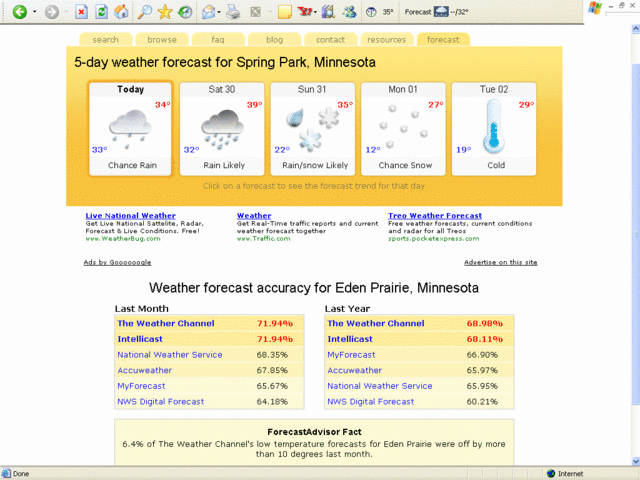Open the Treo Weather Forecast ad link

coord(435,216)
